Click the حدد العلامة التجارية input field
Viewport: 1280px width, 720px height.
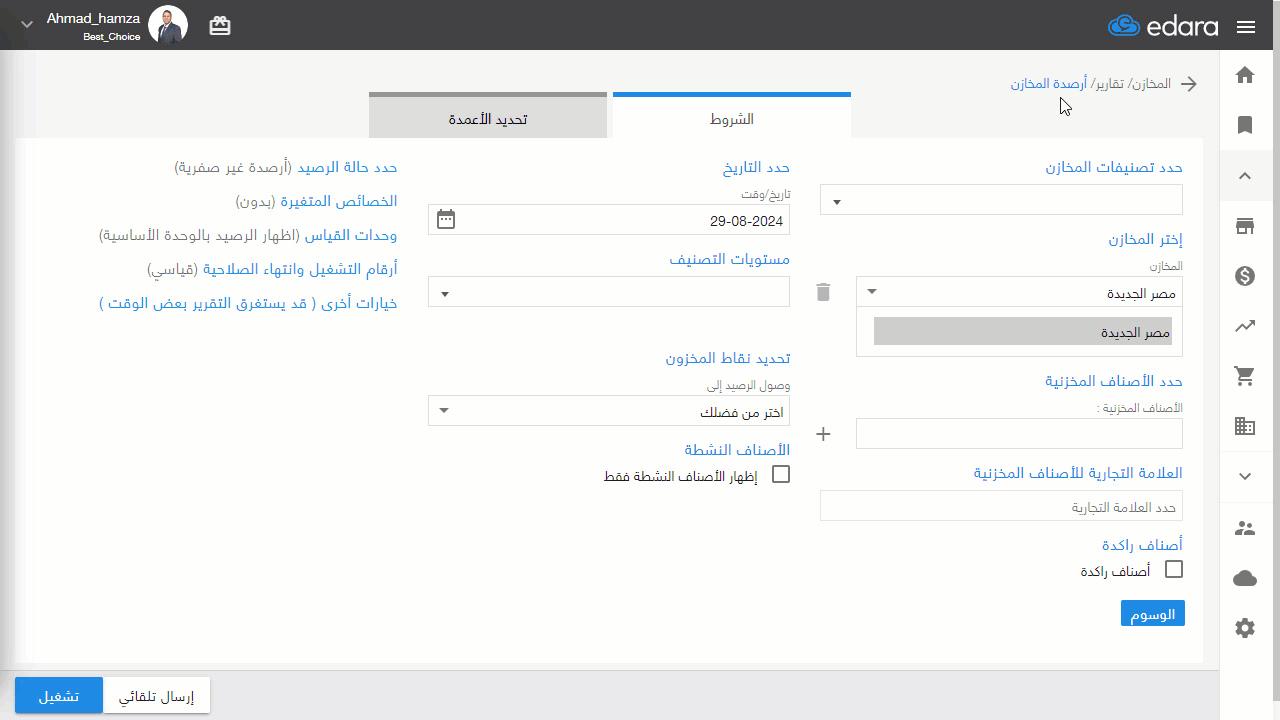[1001, 506]
